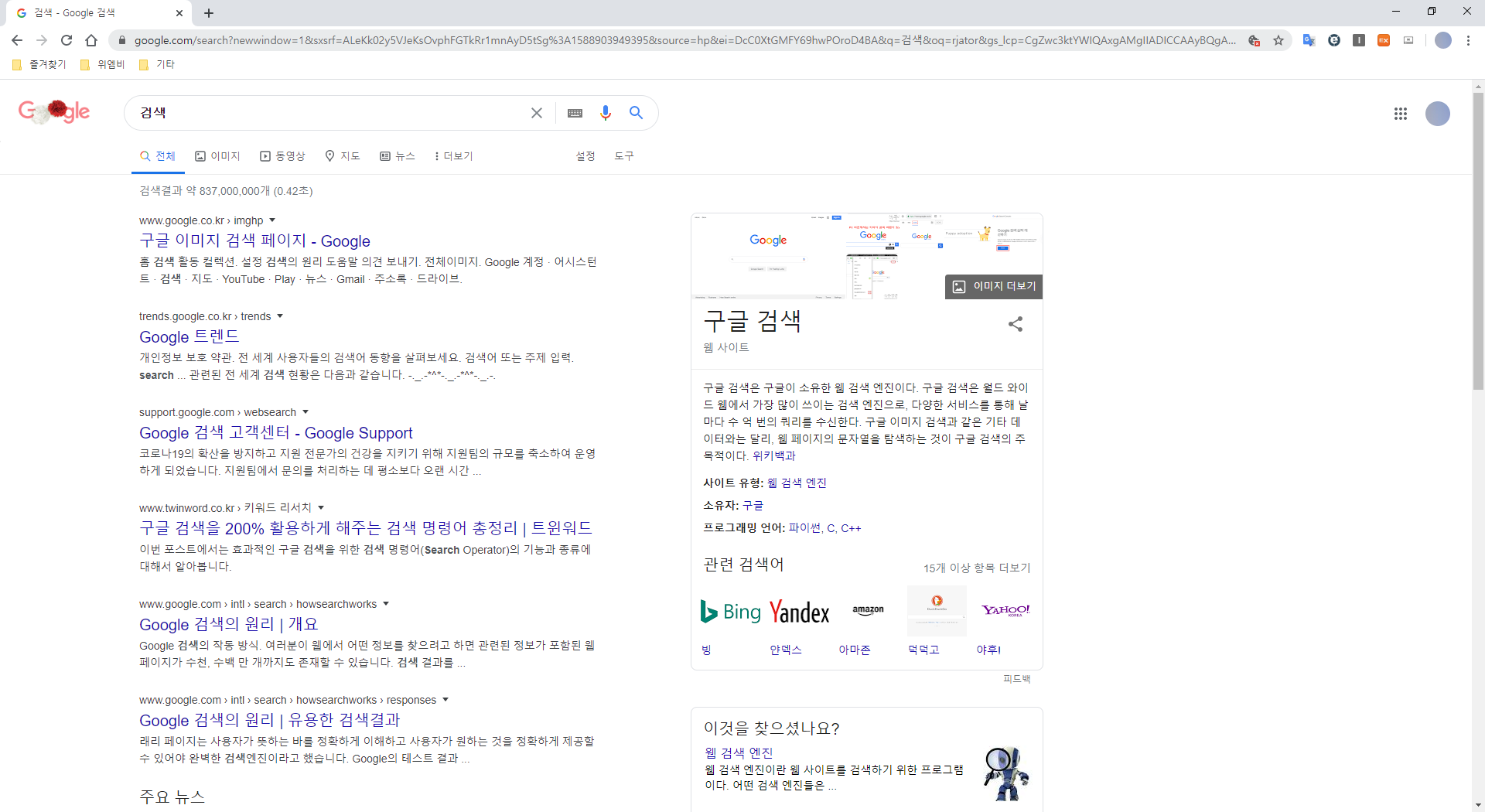Open the 즐겨찾기 bookmarks folder
This screenshot has width=1485, height=812.
39,64
